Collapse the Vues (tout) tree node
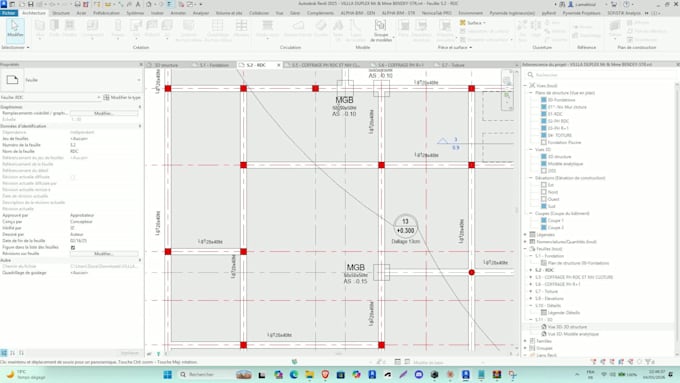The width and height of the screenshot is (680, 383). coord(526,85)
